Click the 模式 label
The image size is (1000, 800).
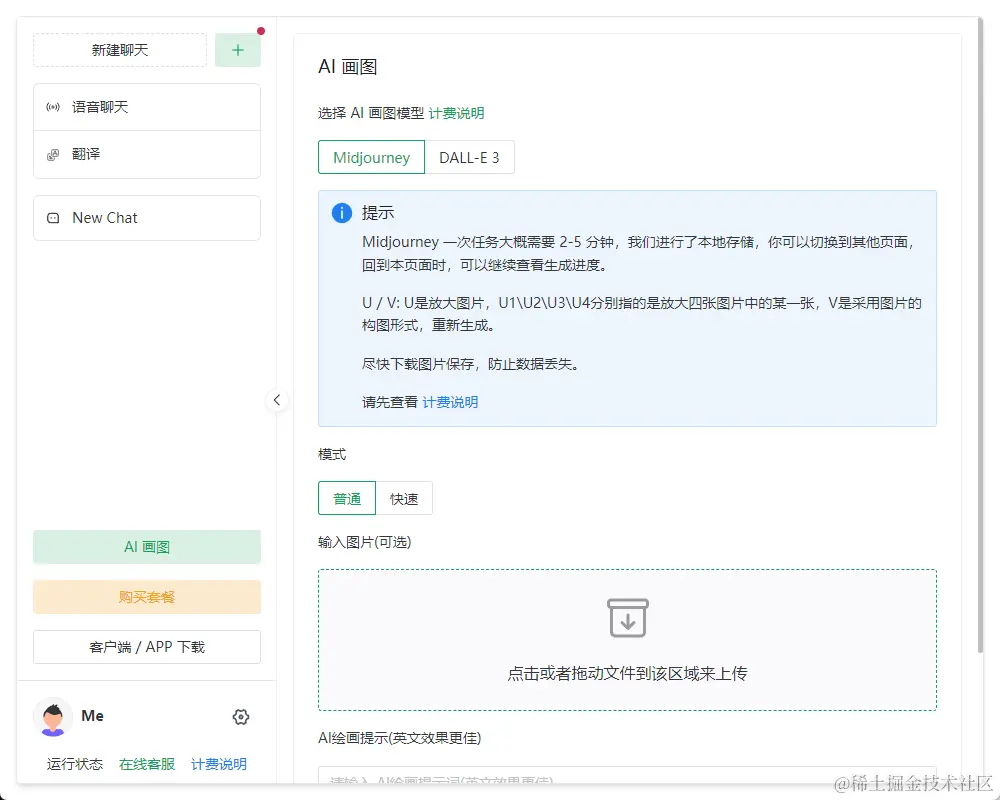[x=332, y=454]
